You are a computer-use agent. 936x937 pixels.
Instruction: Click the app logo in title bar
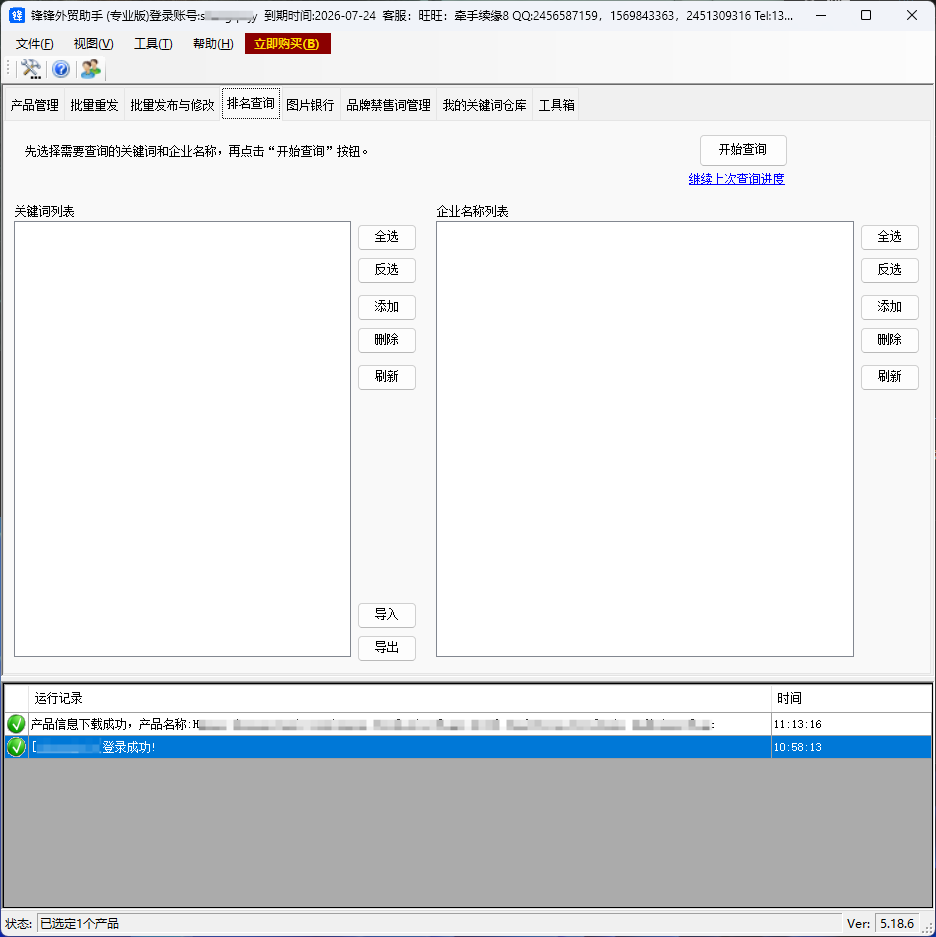click(x=17, y=15)
